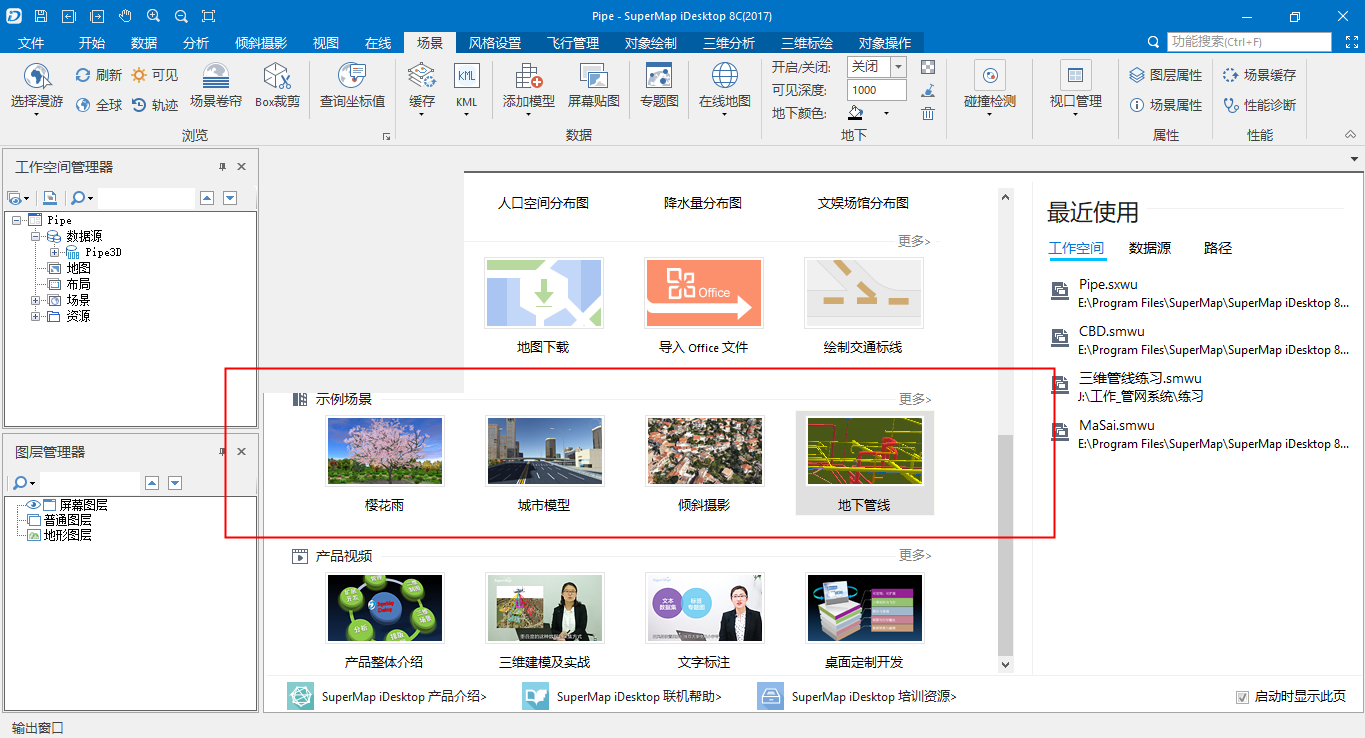The height and width of the screenshot is (738, 1365).
Task: Click the zoom out magnifier icon
Action: pos(181,16)
